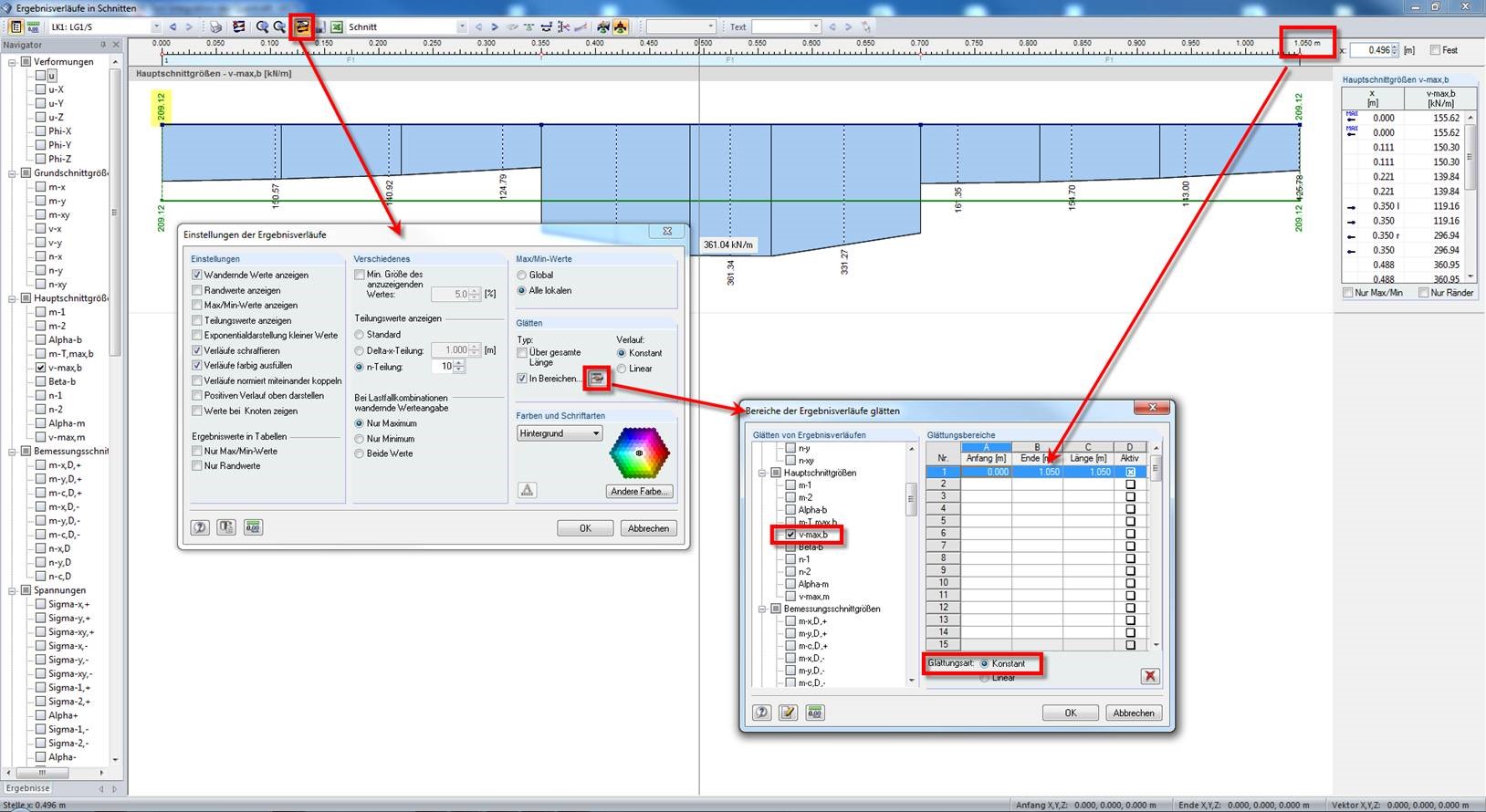The image size is (1486, 812).
Task: Click red X delete icon in Glättungsbereiche
Action: click(x=1150, y=675)
